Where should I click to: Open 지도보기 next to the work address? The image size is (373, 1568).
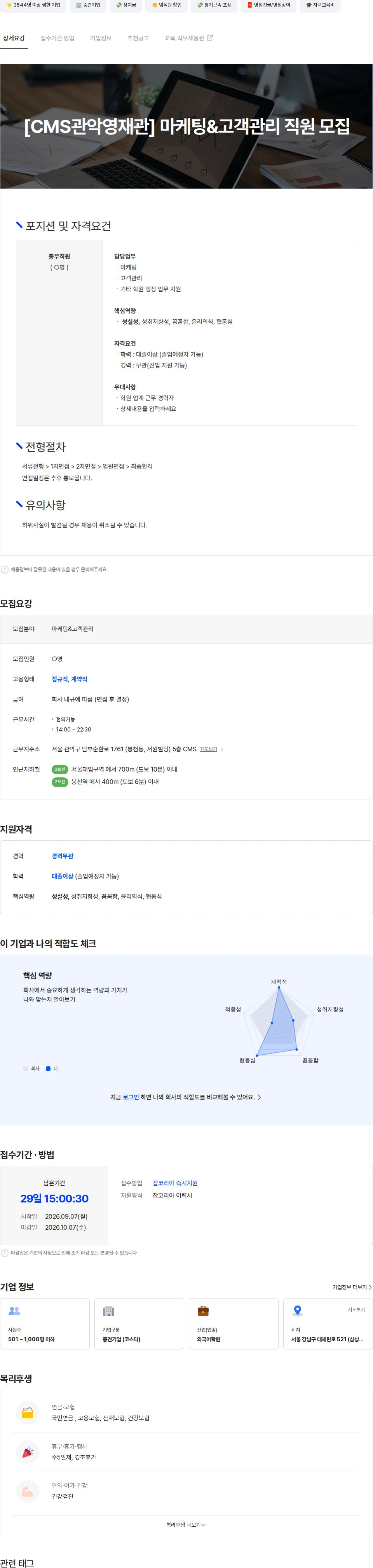(x=209, y=749)
